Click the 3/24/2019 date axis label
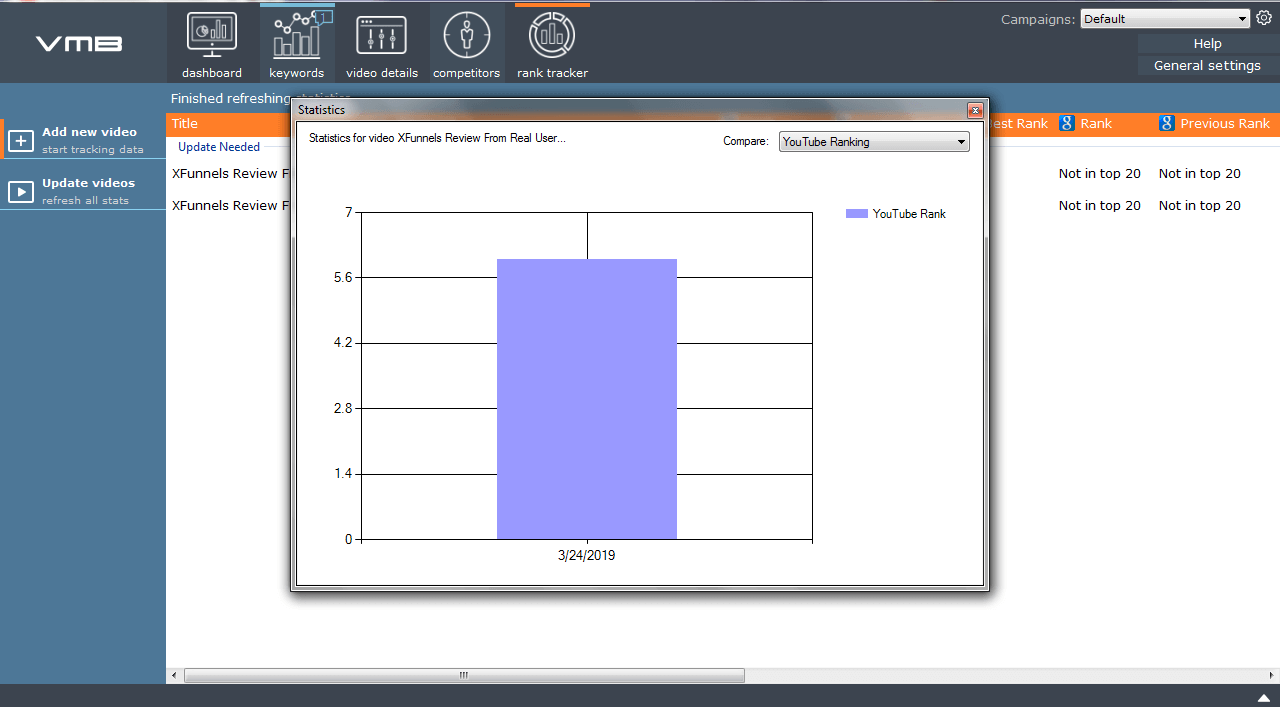1280x707 pixels. pyautogui.click(x=587, y=555)
